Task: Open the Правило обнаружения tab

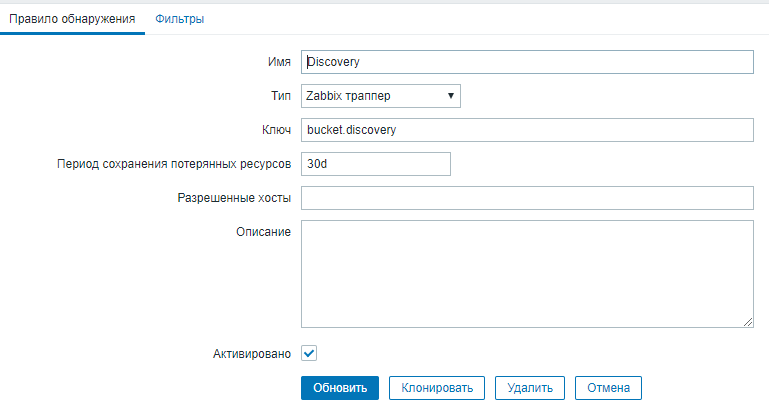Action: click(x=72, y=19)
